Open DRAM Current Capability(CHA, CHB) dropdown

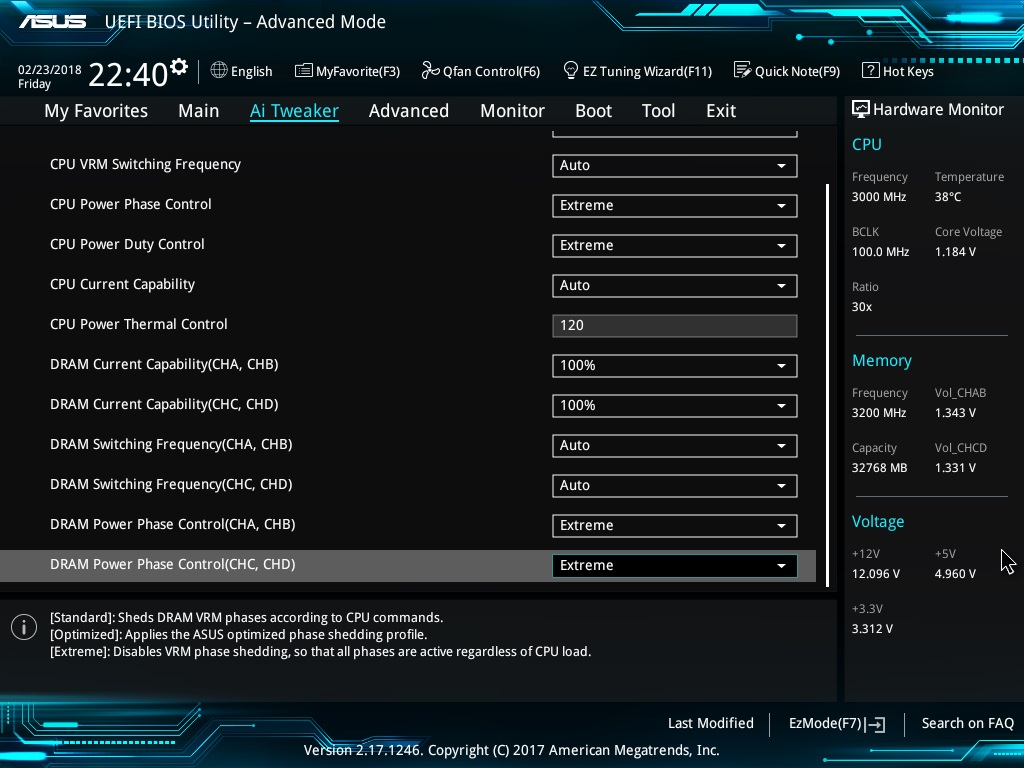pos(675,365)
